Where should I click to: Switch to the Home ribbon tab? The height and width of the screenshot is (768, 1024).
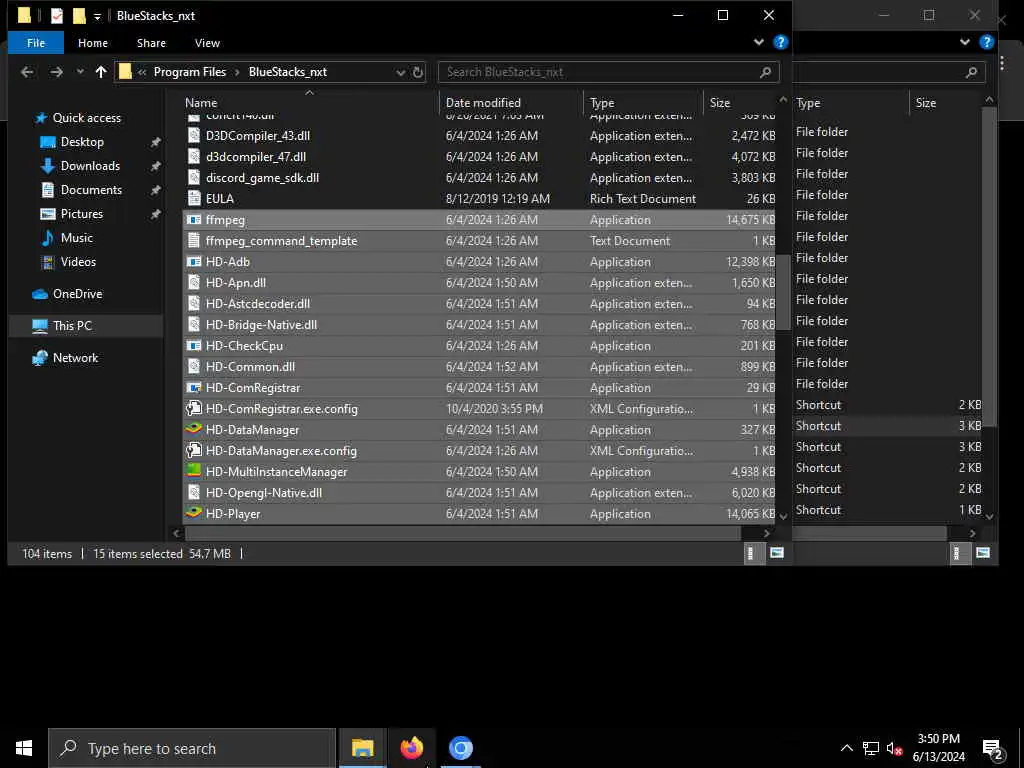coord(93,43)
